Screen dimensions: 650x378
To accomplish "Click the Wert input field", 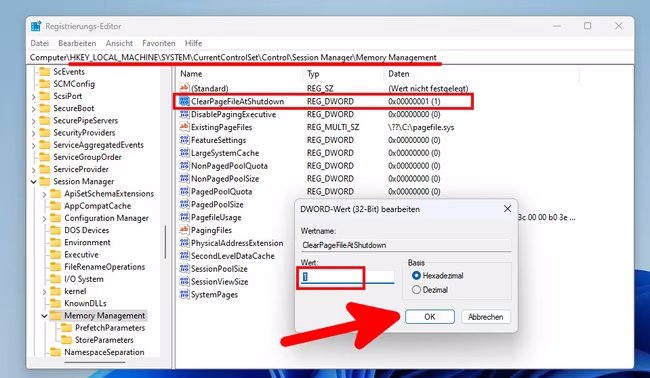I will pyautogui.click(x=347, y=277).
